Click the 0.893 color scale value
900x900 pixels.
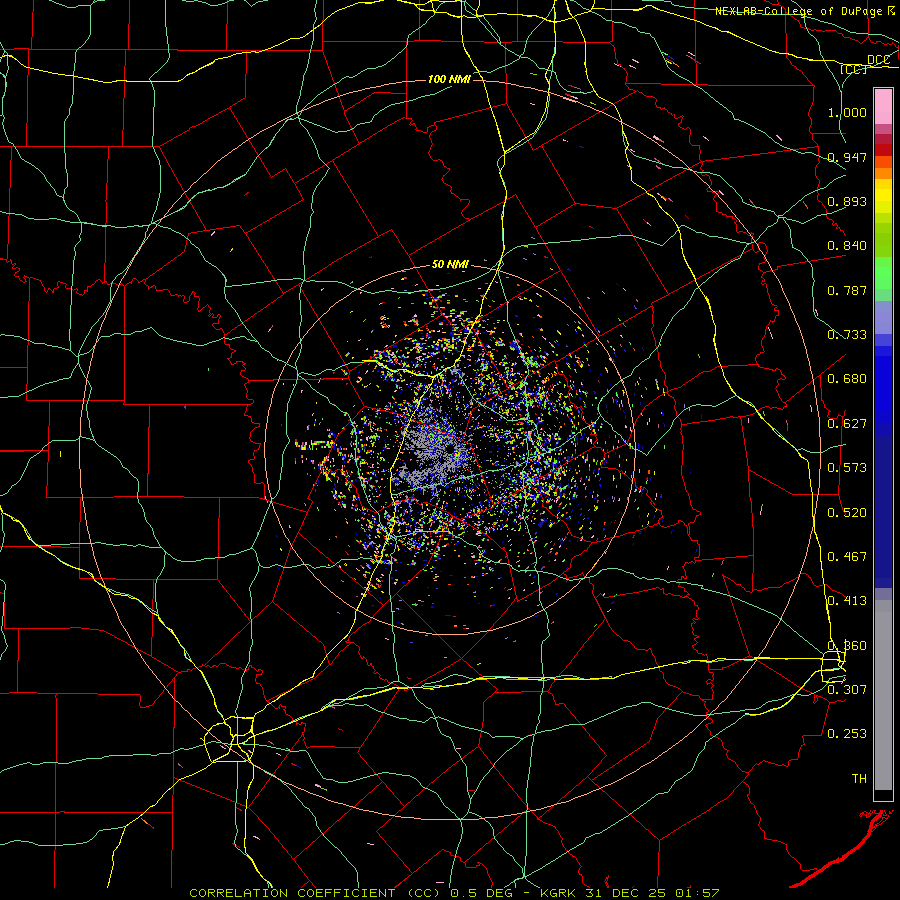click(847, 201)
